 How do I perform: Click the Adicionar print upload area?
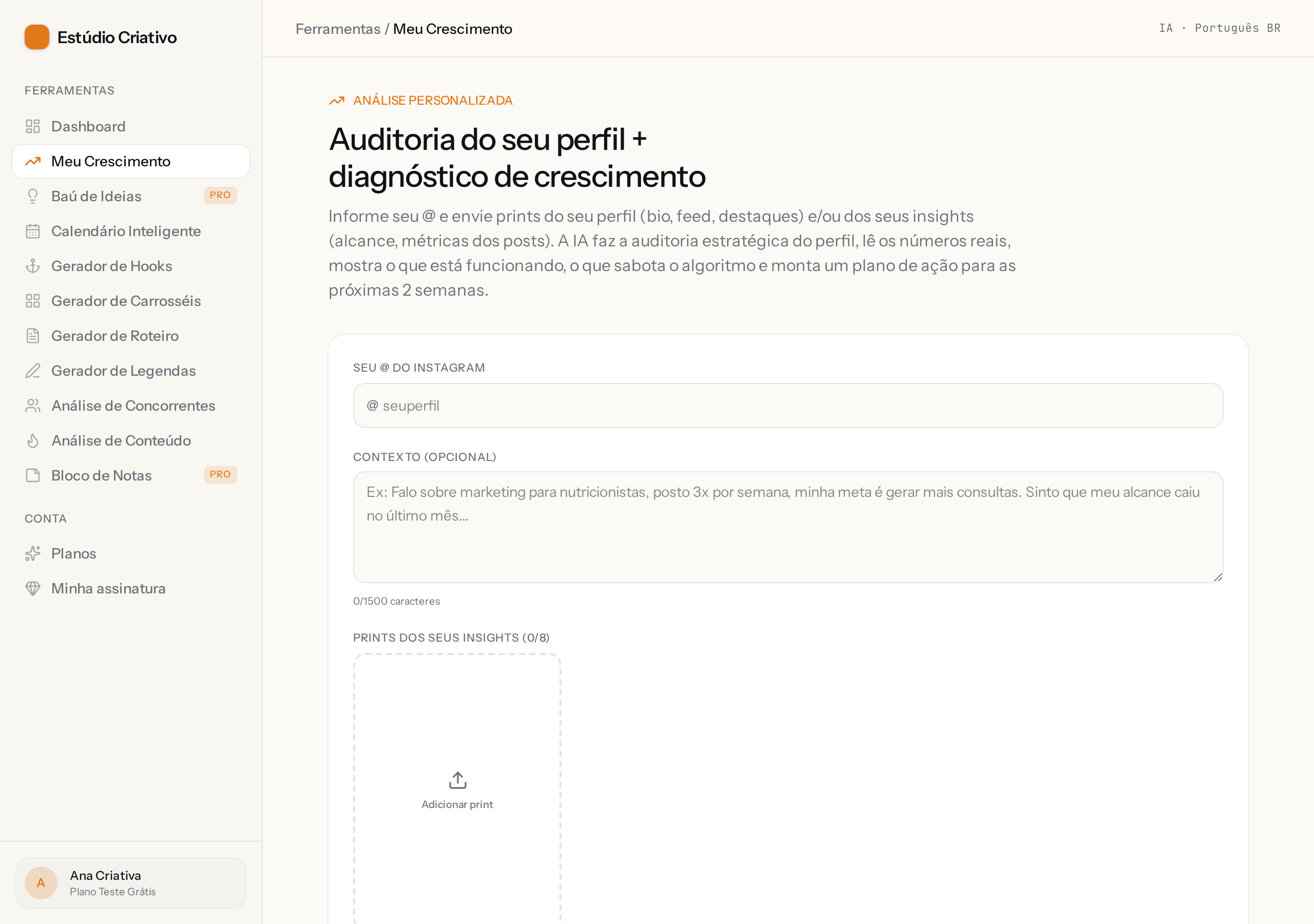[457, 789]
